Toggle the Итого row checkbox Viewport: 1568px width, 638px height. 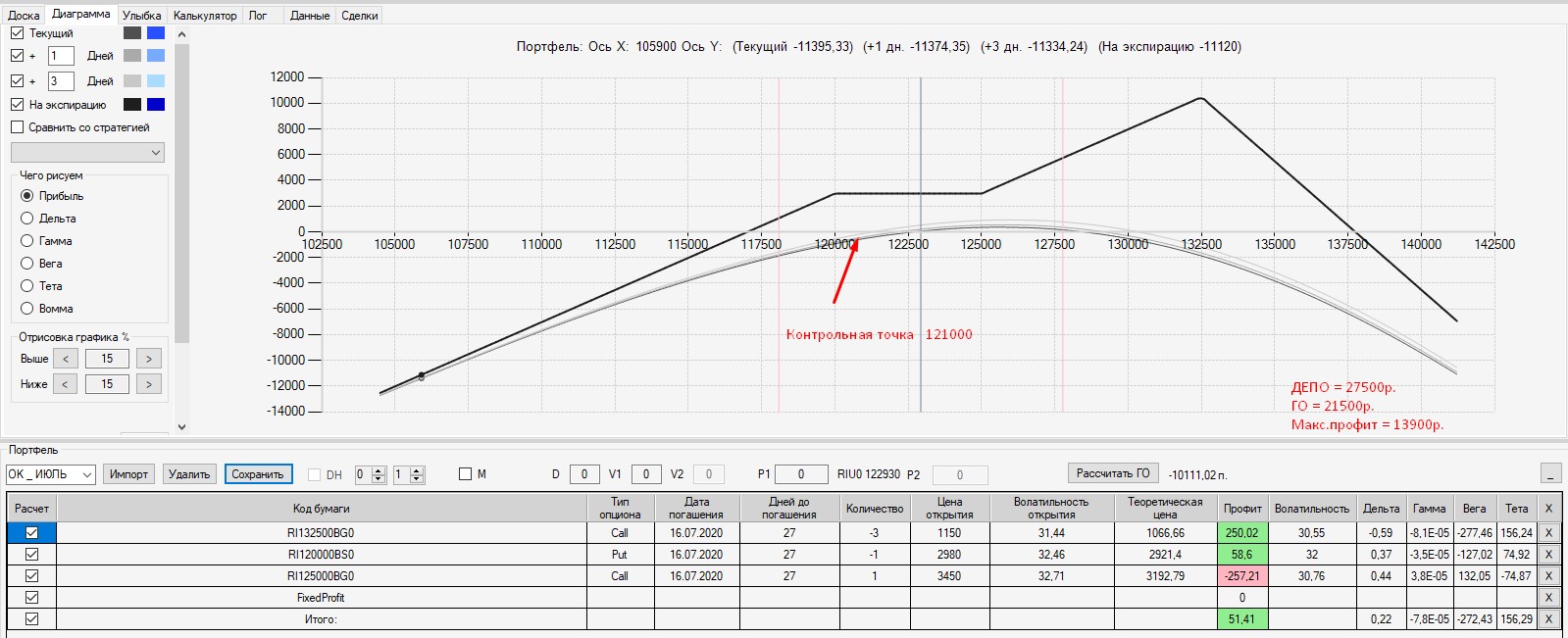point(31,619)
